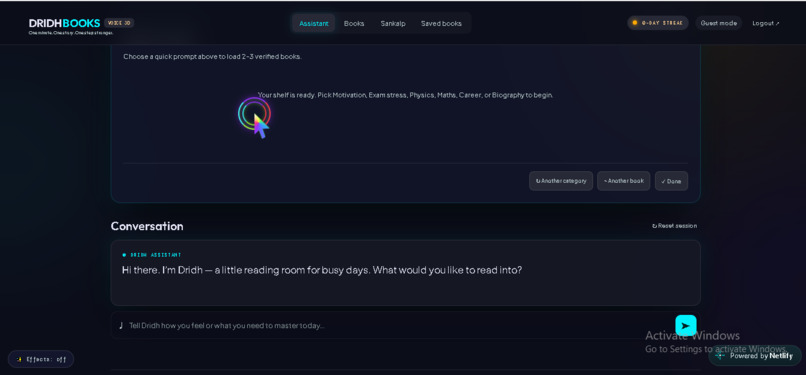
Task: Click the music note icon in message box
Action: coord(121,325)
